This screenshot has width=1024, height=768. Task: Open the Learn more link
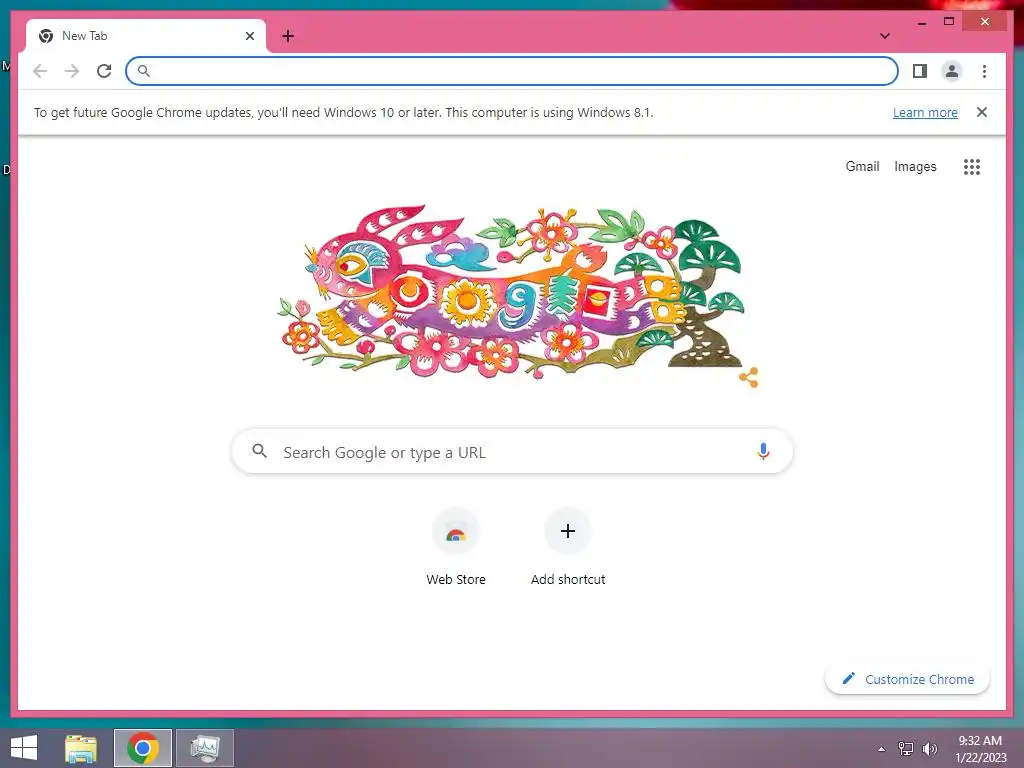click(x=925, y=112)
